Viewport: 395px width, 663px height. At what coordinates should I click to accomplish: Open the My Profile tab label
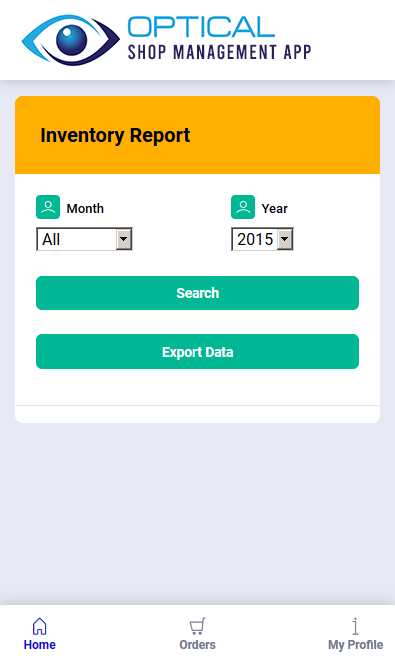355,645
